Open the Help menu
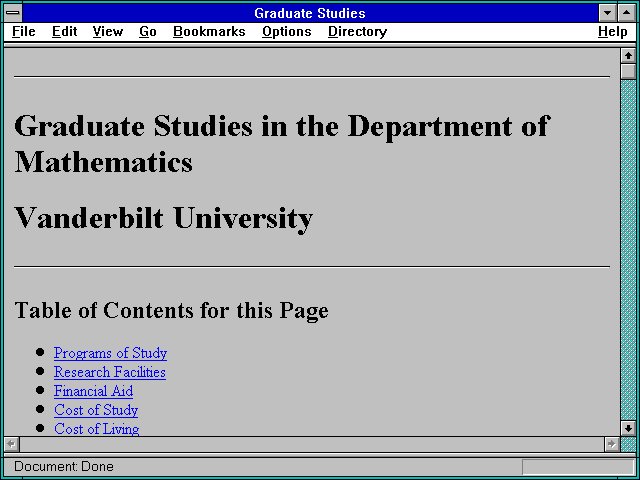The image size is (640, 480). click(x=613, y=32)
